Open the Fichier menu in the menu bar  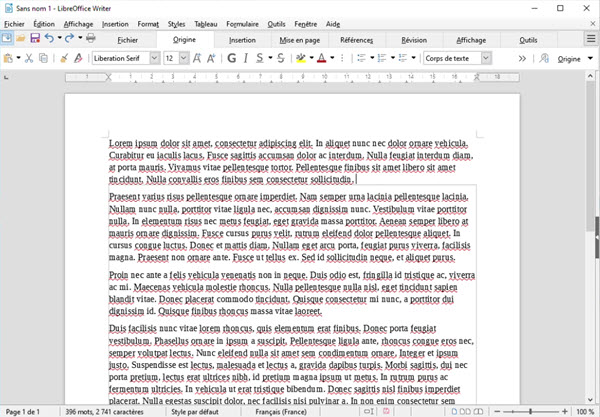tap(14, 24)
